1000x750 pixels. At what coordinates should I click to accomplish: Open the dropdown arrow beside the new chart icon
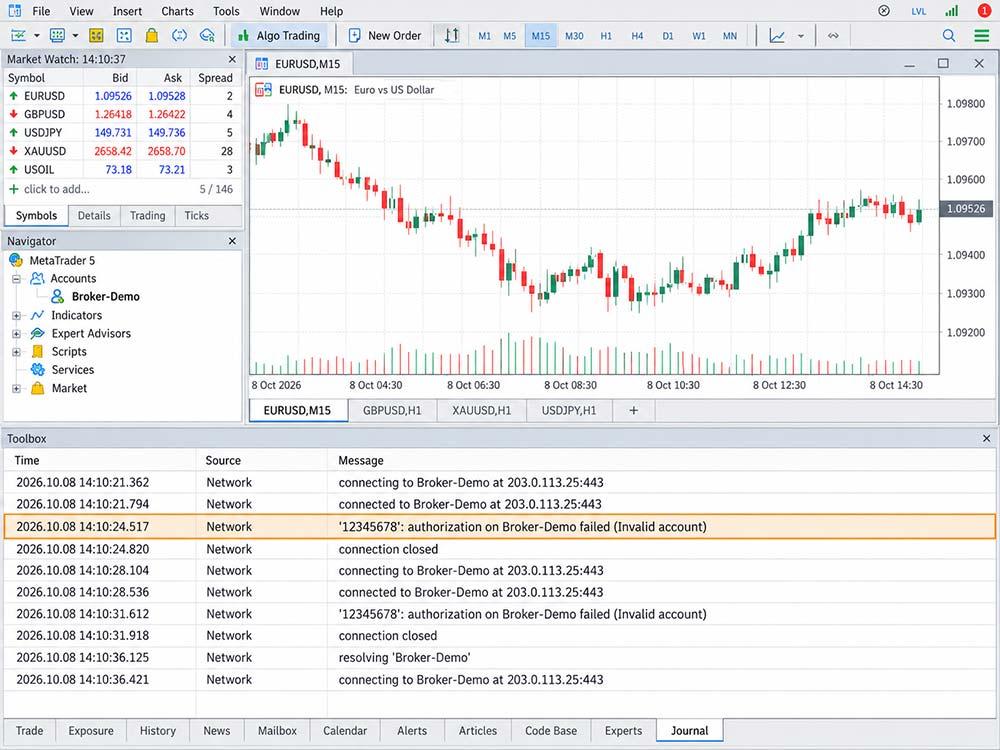(36, 36)
